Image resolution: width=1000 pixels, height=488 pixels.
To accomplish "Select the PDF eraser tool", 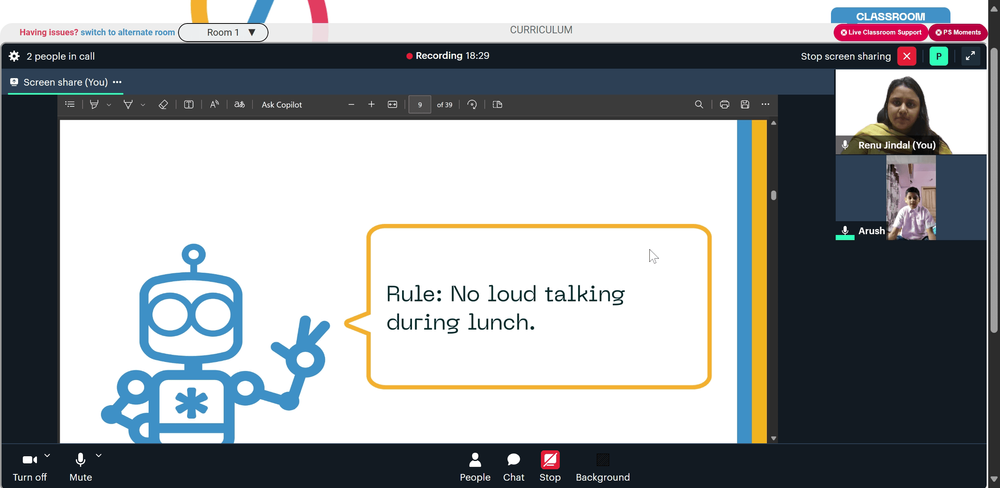I will pos(163,105).
